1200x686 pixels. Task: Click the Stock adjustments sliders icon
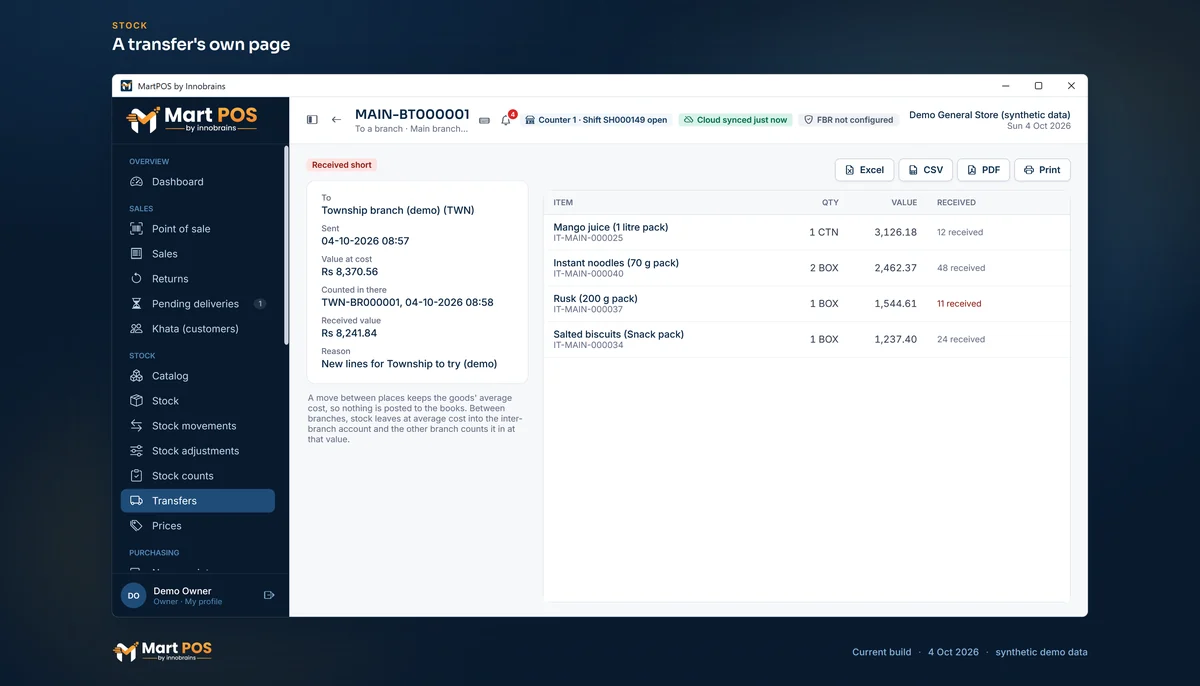pyautogui.click(x=137, y=451)
